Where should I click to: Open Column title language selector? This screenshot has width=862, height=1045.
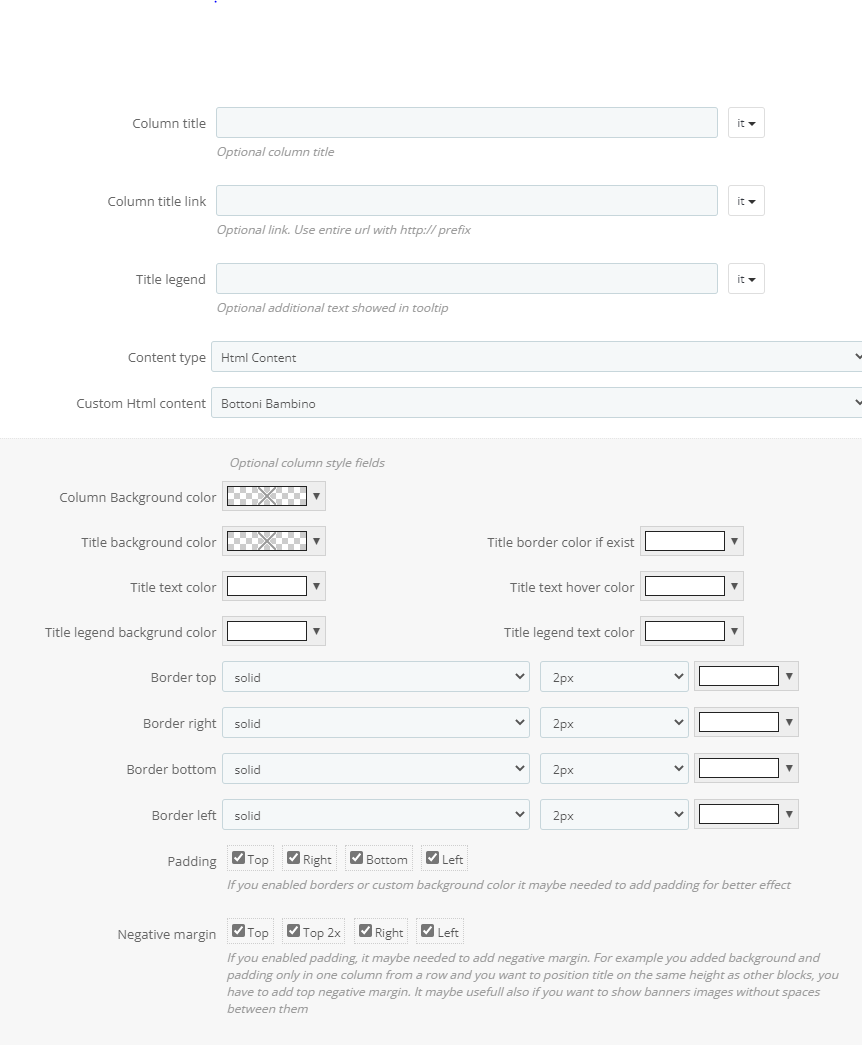pos(746,123)
